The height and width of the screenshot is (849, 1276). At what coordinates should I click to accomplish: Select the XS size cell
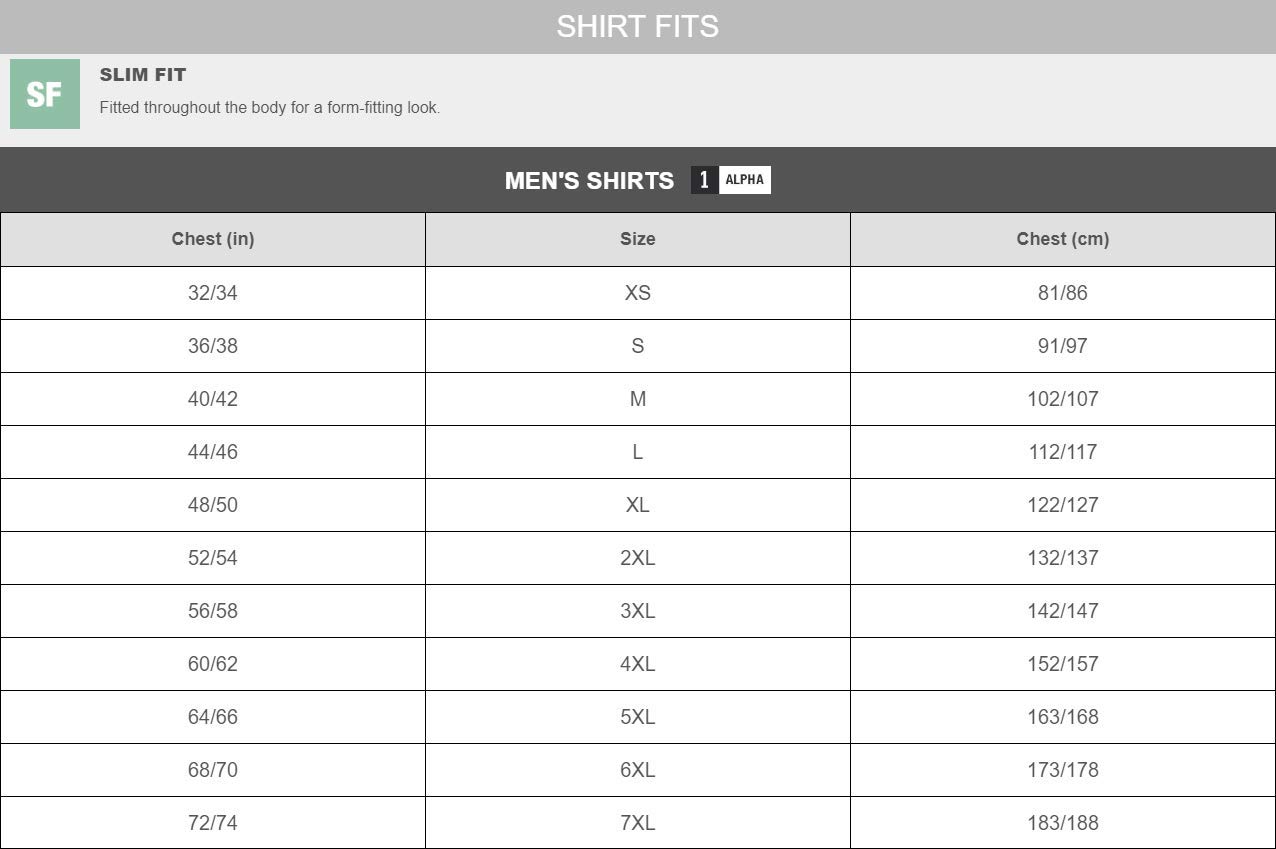coord(638,293)
